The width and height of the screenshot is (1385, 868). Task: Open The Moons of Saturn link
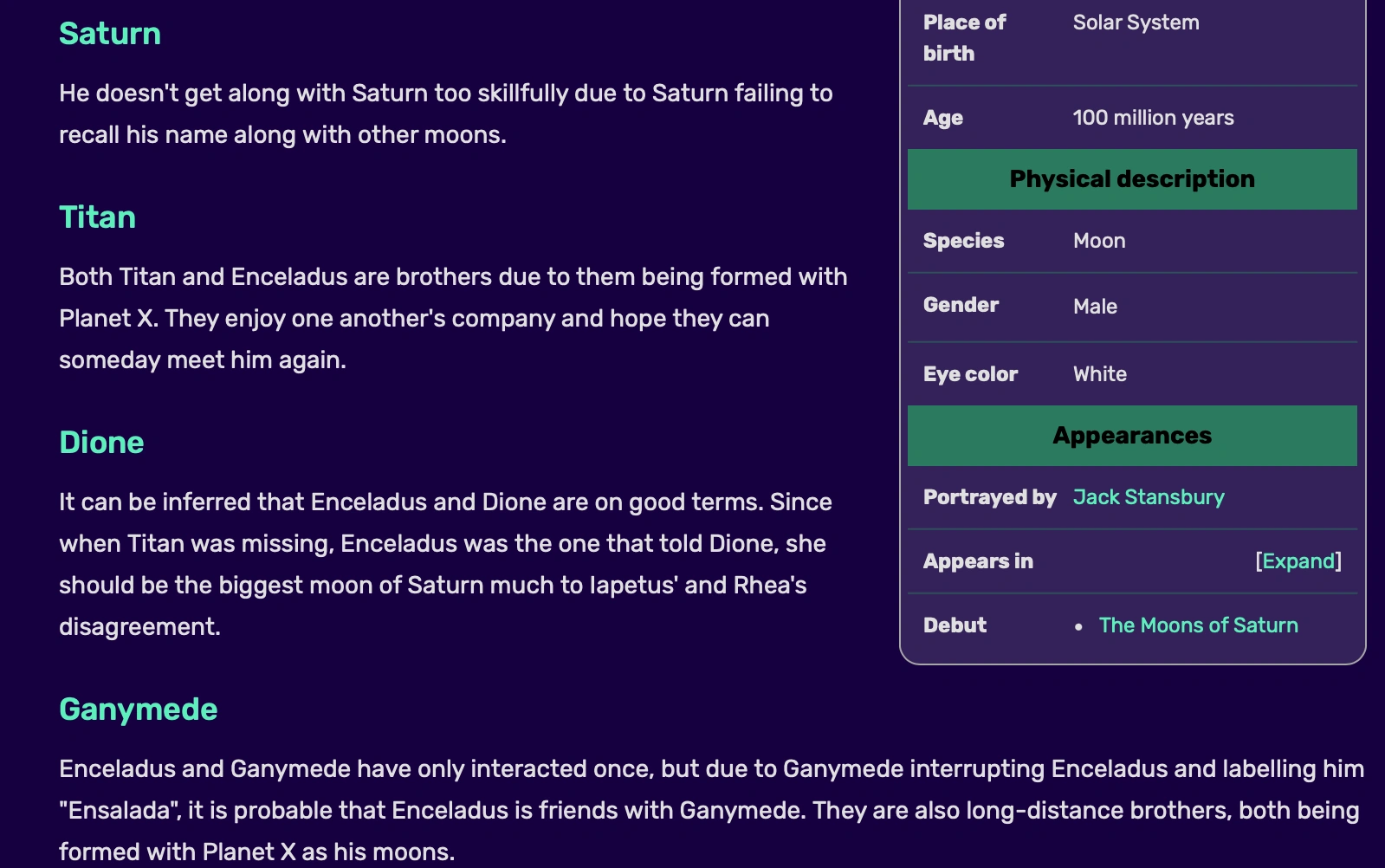coord(1198,625)
